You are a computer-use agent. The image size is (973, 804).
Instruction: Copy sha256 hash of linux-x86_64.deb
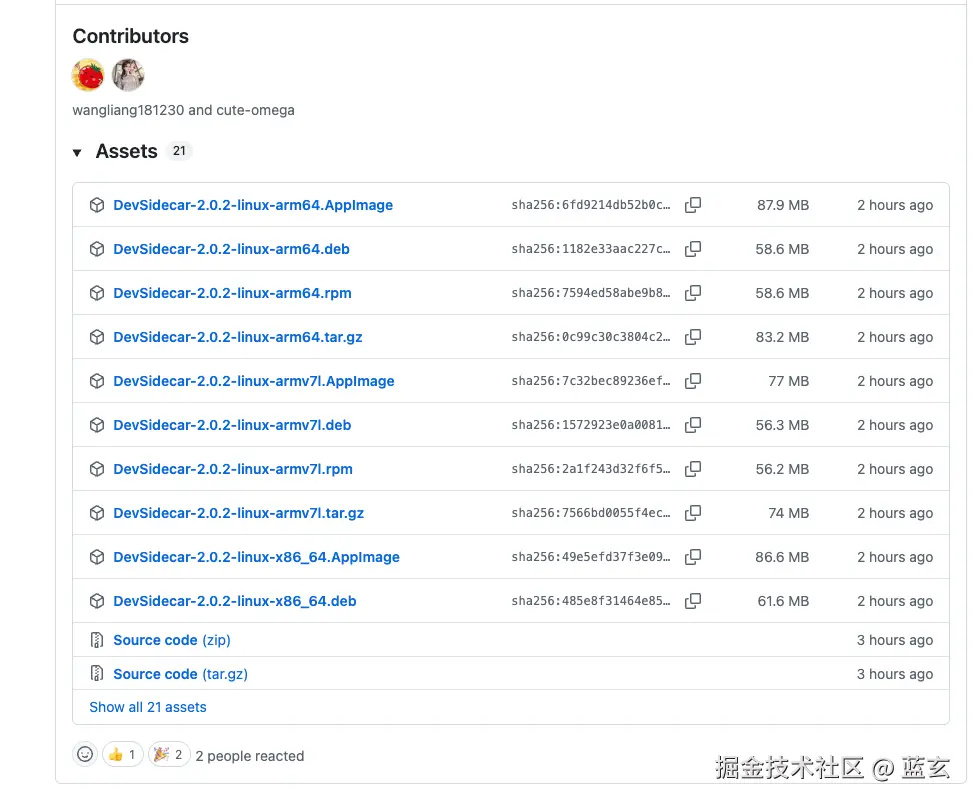(693, 601)
